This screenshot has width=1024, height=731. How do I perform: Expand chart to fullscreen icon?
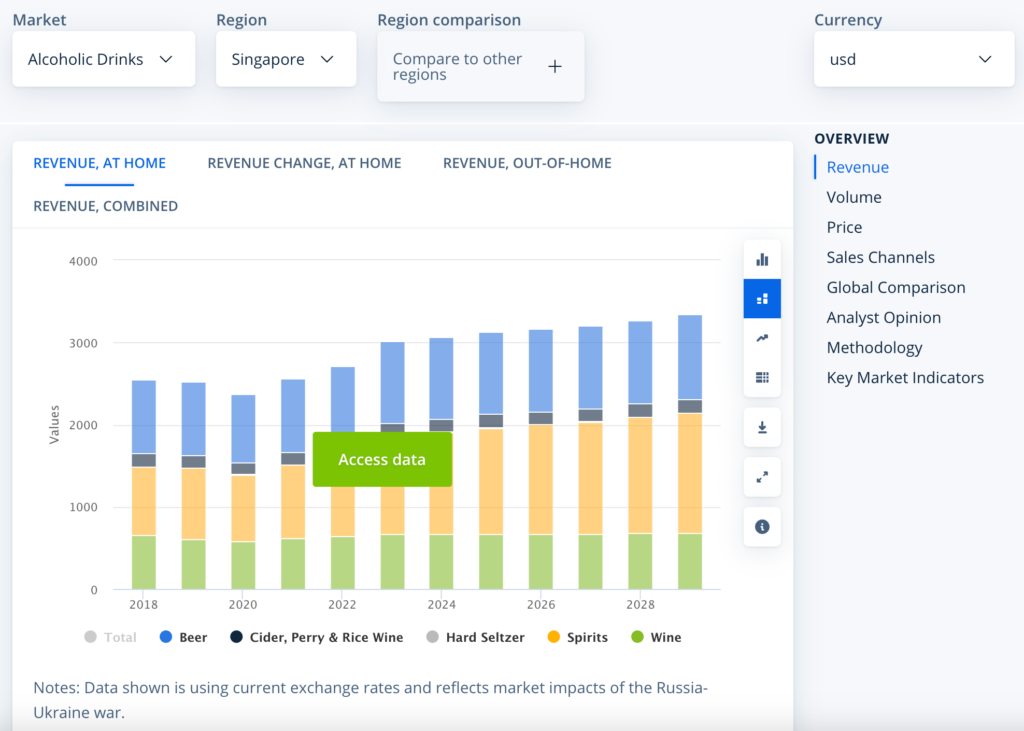[762, 477]
